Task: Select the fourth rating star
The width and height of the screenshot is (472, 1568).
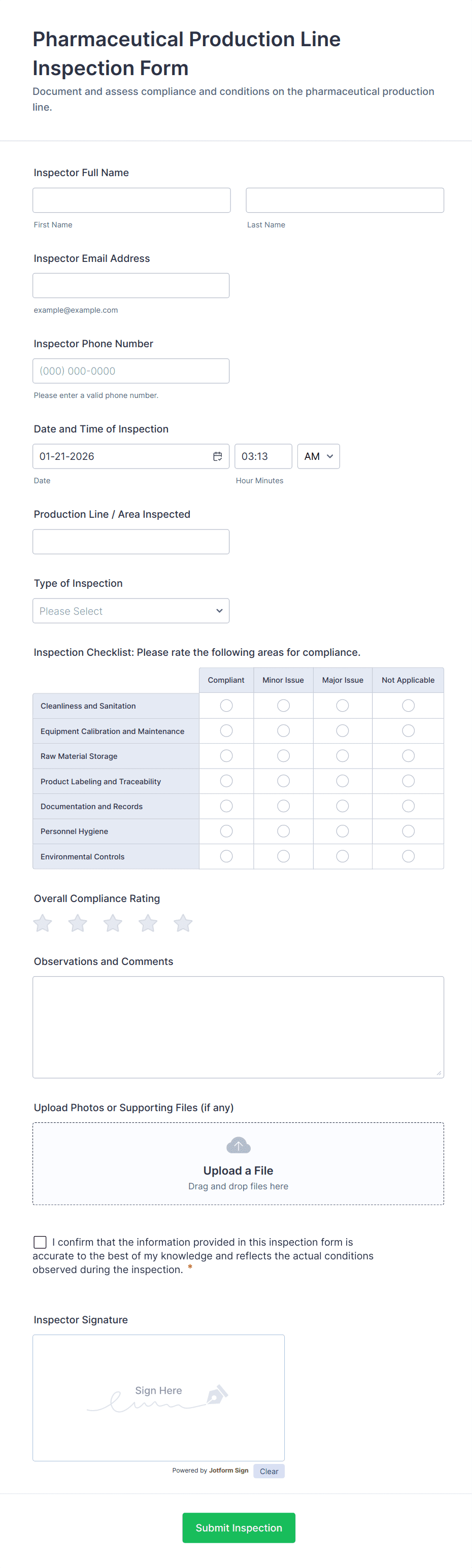Action: pos(148,923)
